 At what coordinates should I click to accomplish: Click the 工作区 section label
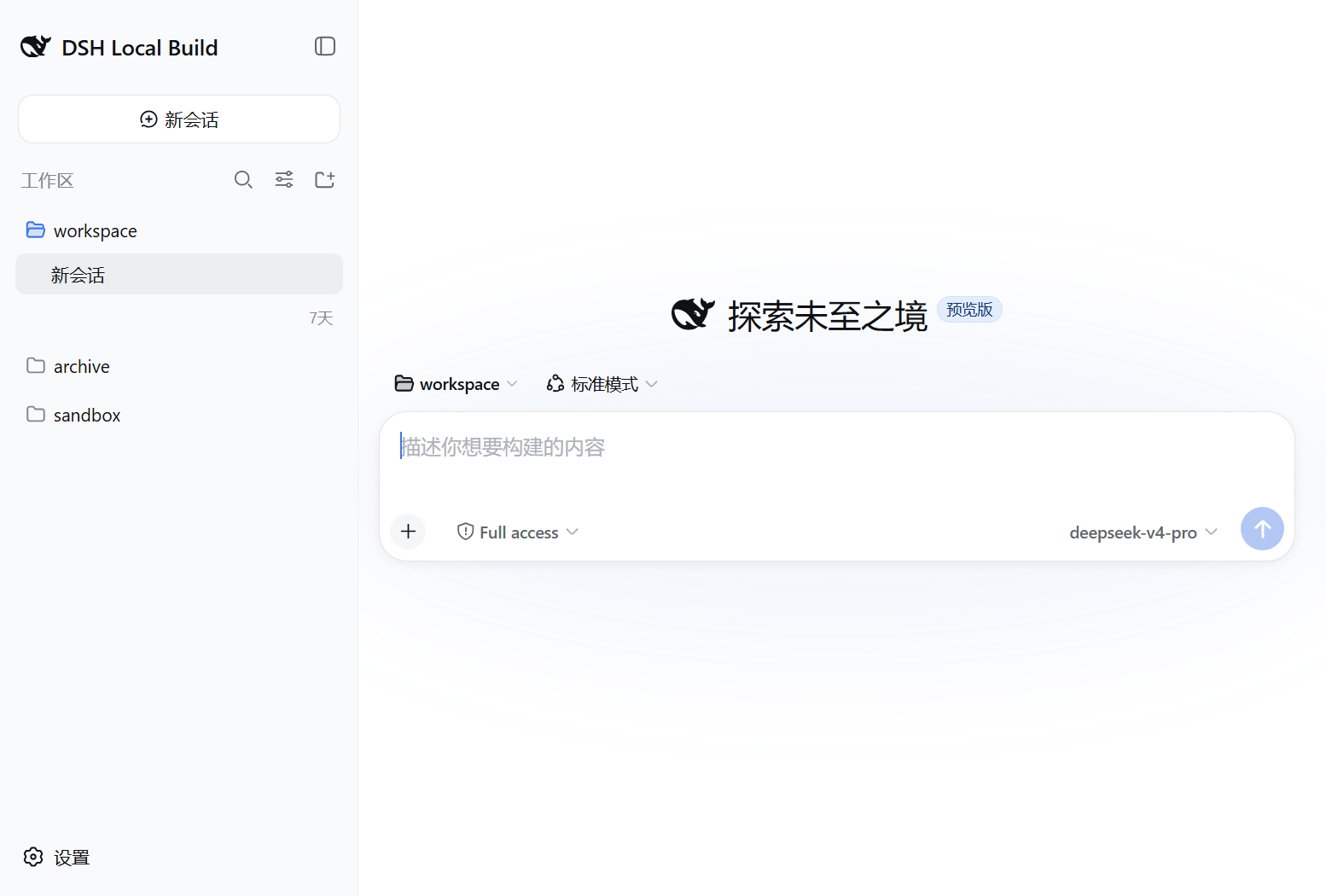(48, 180)
